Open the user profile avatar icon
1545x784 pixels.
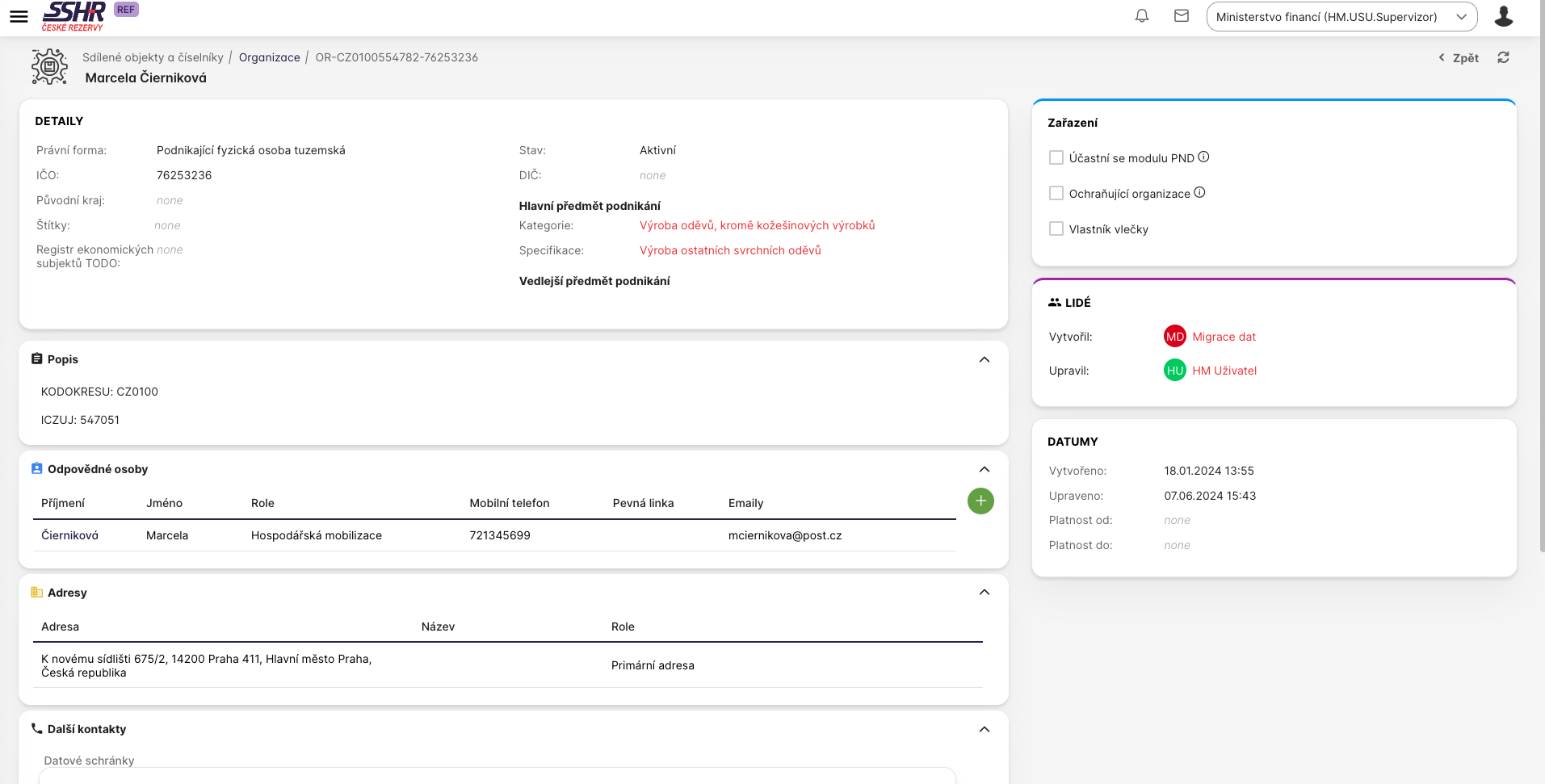(x=1503, y=16)
